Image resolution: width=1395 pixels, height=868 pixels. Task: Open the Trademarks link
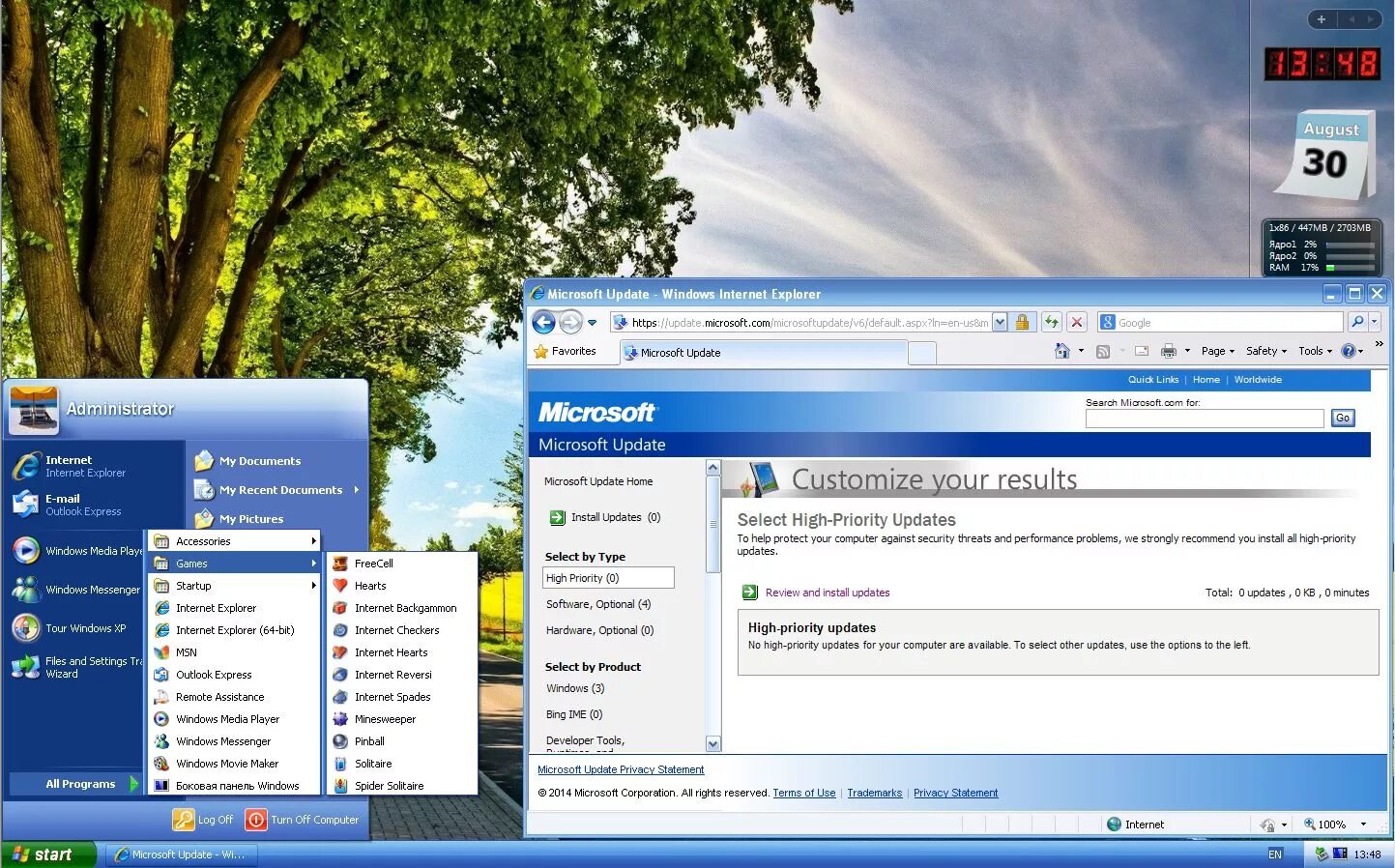pyautogui.click(x=875, y=793)
